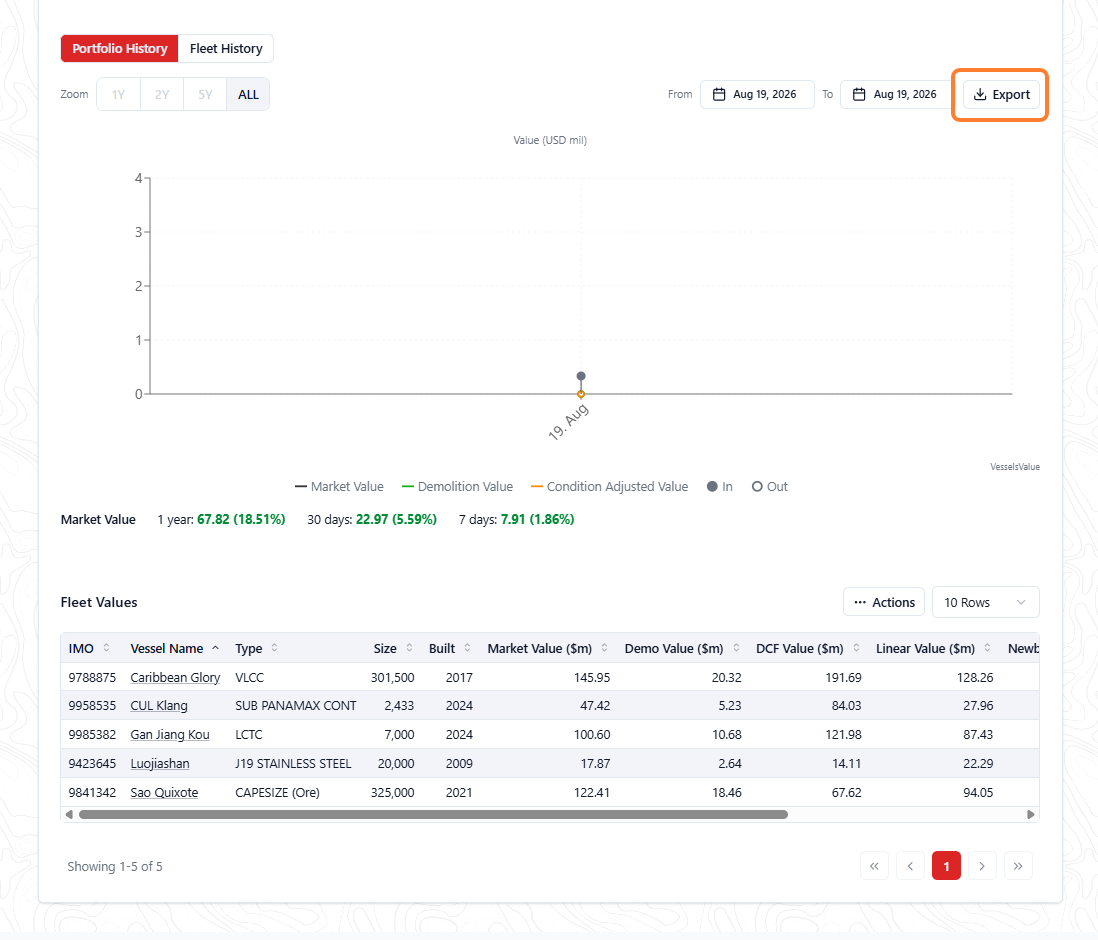Open CUL Klang vessel link
This screenshot has width=1098, height=940.
pyautogui.click(x=159, y=705)
